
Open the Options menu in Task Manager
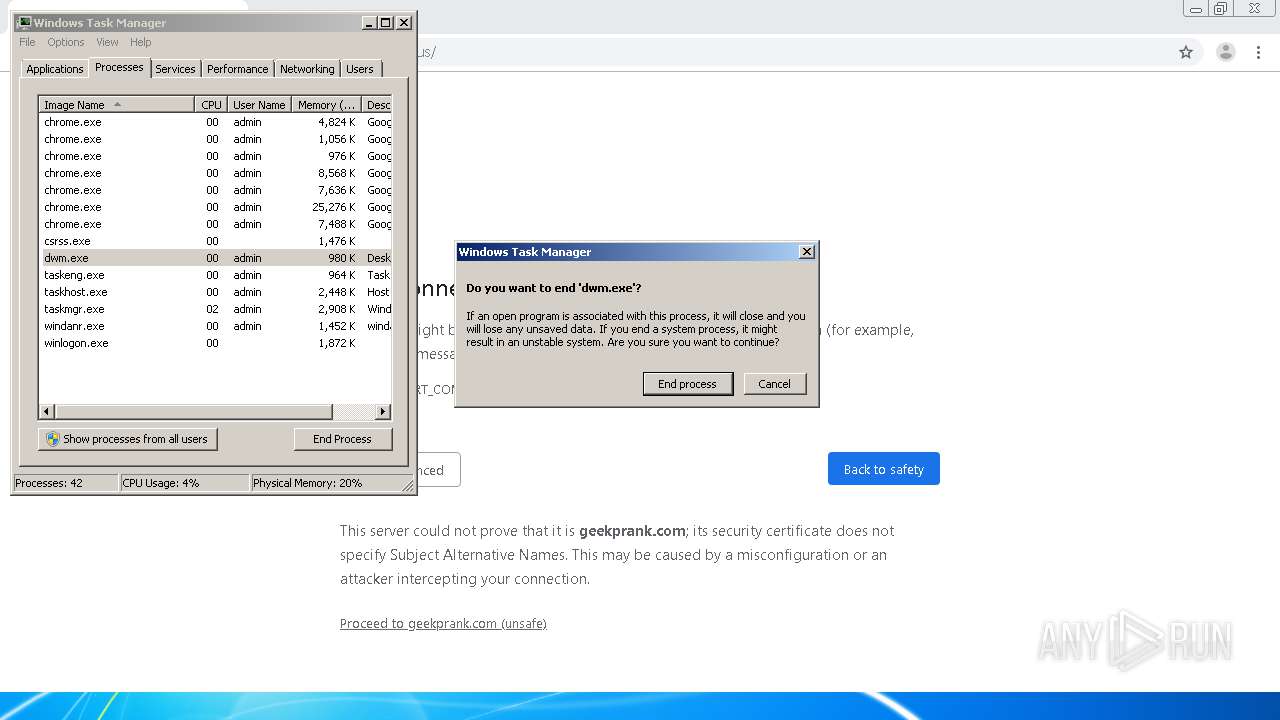66,42
